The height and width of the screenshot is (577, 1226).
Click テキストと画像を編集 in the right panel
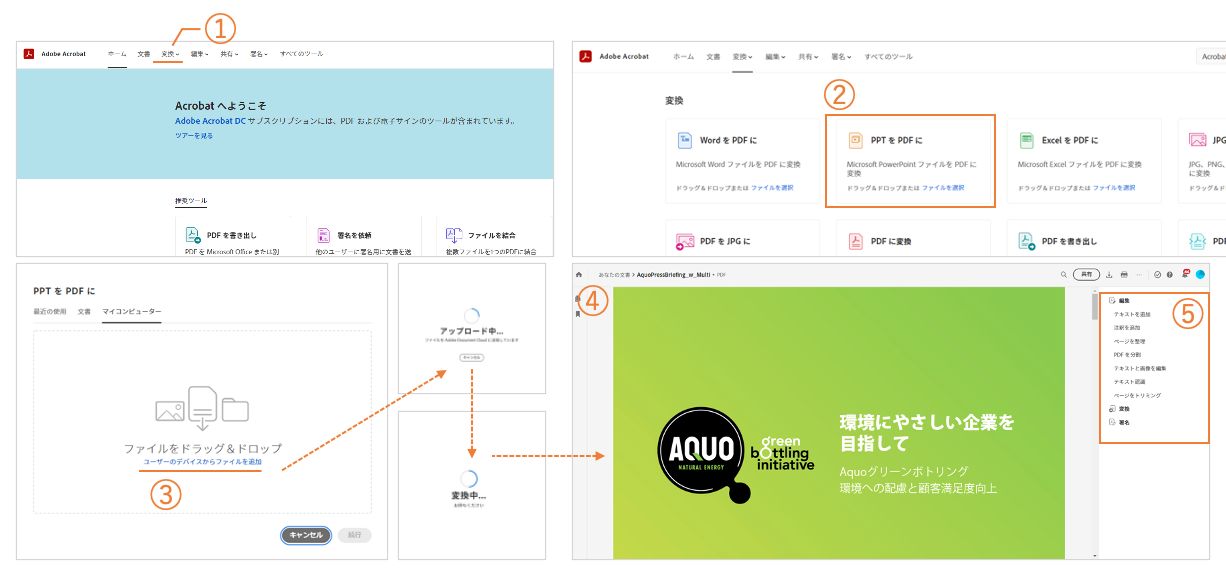pos(1140,368)
